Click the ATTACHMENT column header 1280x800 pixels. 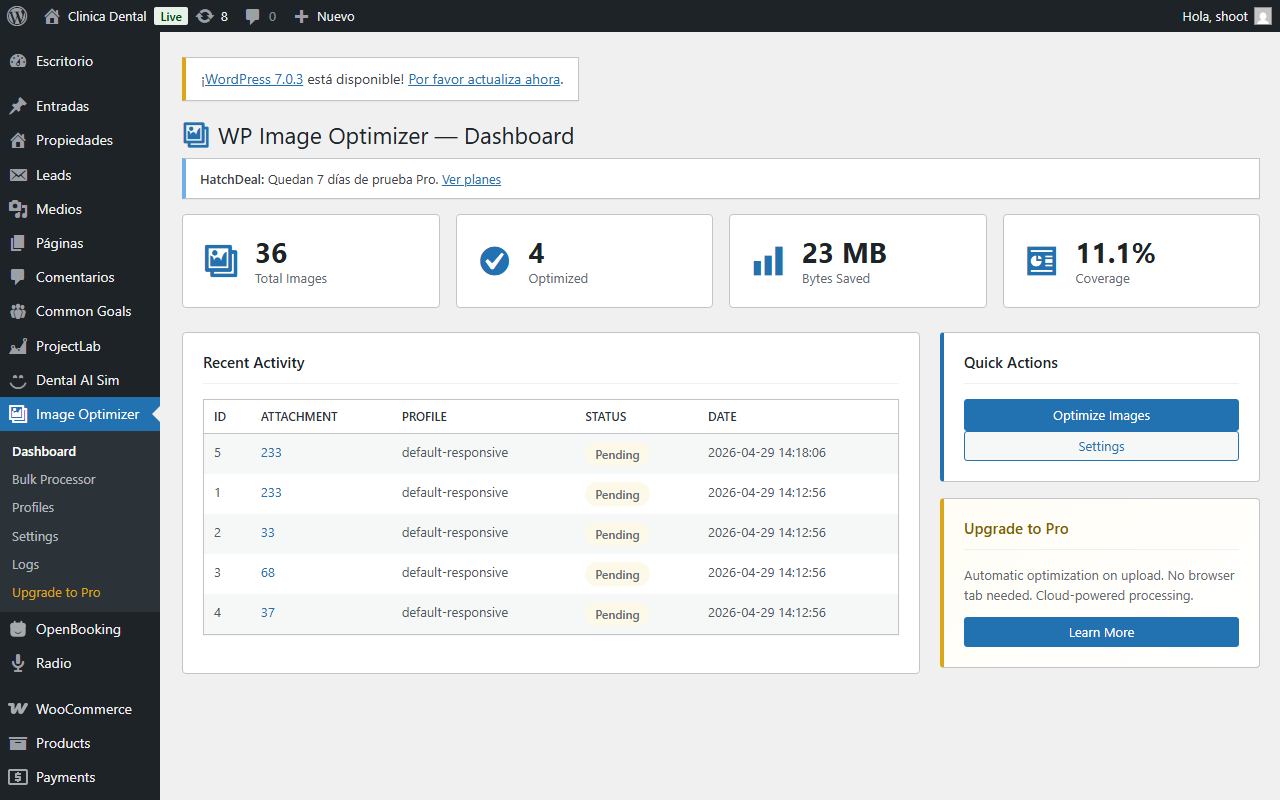(299, 416)
